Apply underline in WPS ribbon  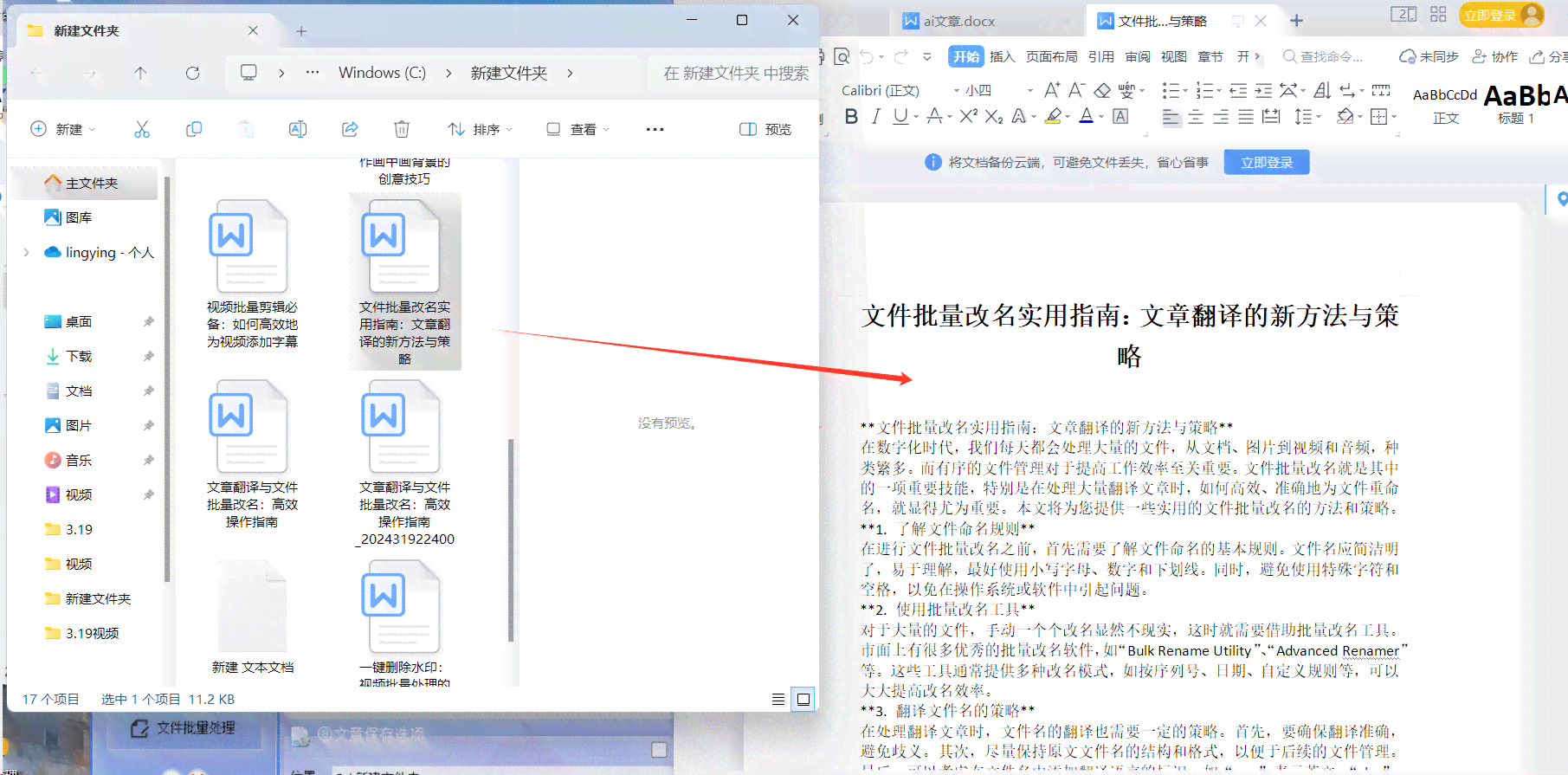(900, 116)
